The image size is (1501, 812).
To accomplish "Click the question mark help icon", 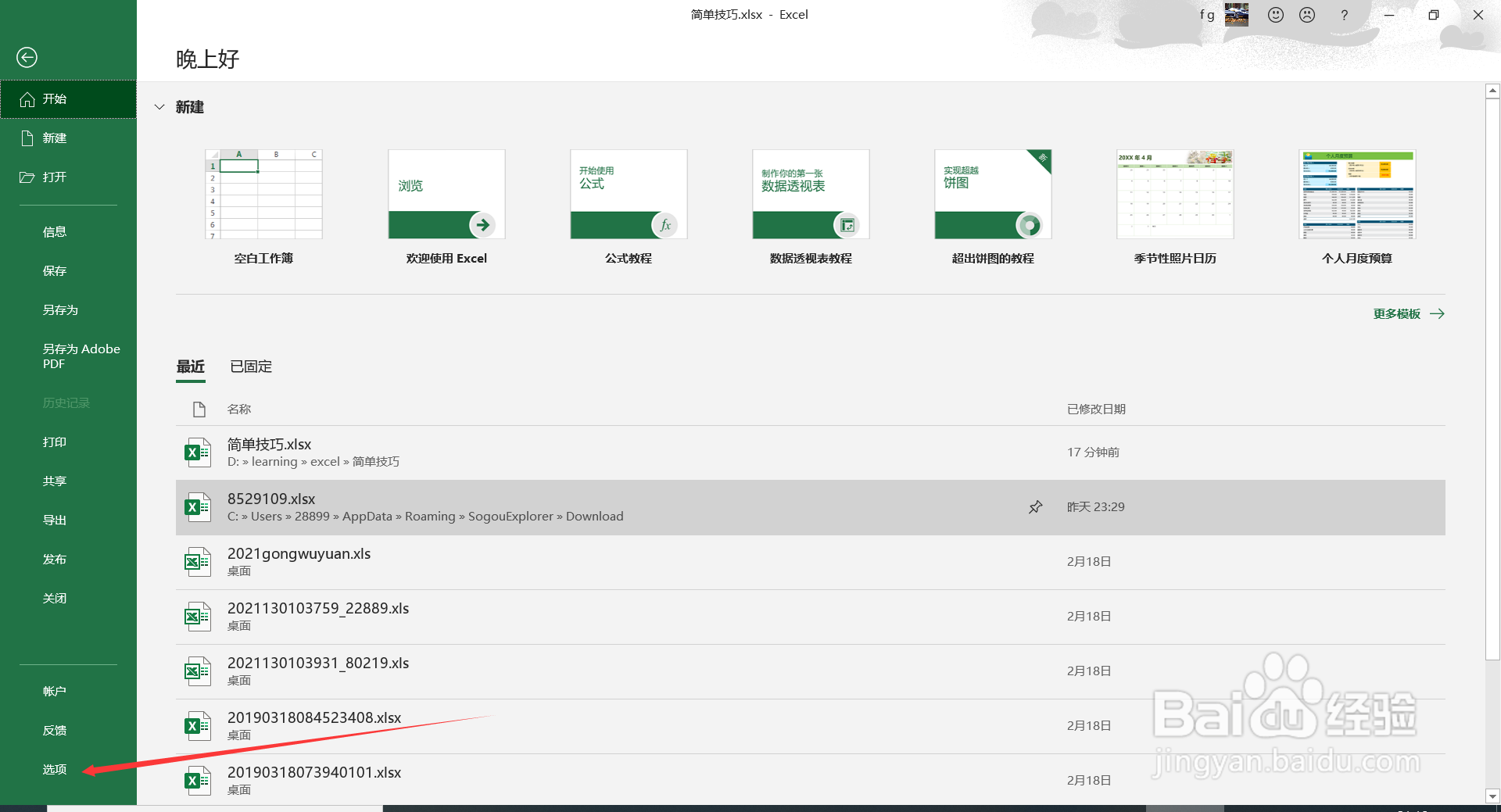I will point(1344,15).
